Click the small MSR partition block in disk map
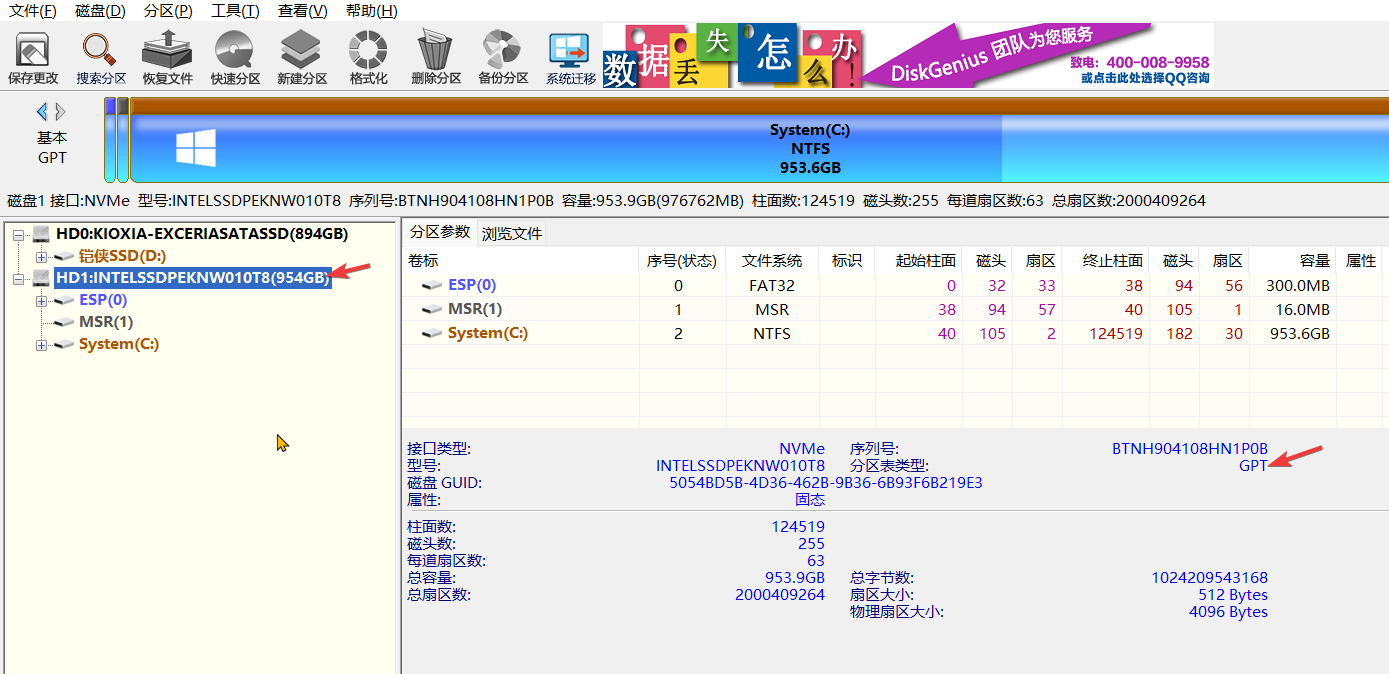Screen dimensions: 1389x674 pos(123,140)
